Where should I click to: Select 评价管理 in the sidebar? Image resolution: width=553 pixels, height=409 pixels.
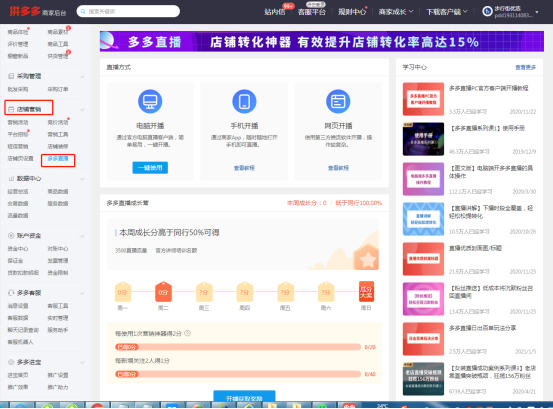[x=18, y=44]
